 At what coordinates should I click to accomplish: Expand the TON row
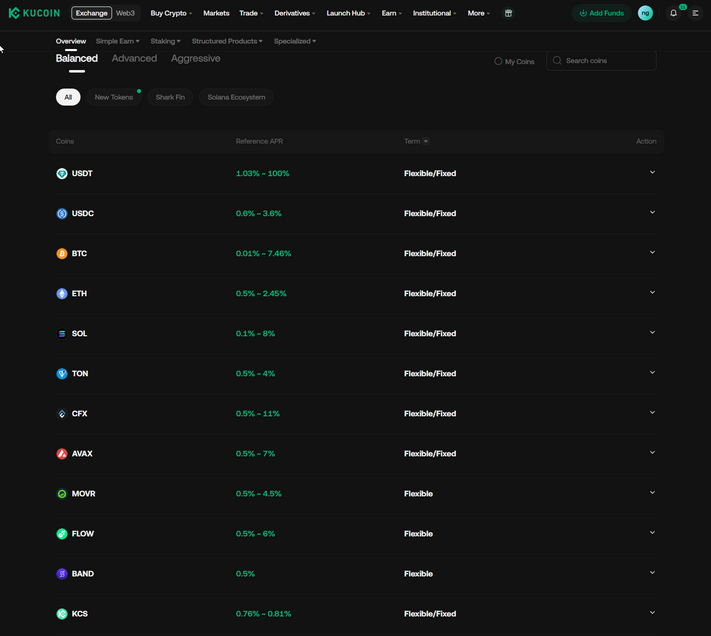pos(652,372)
